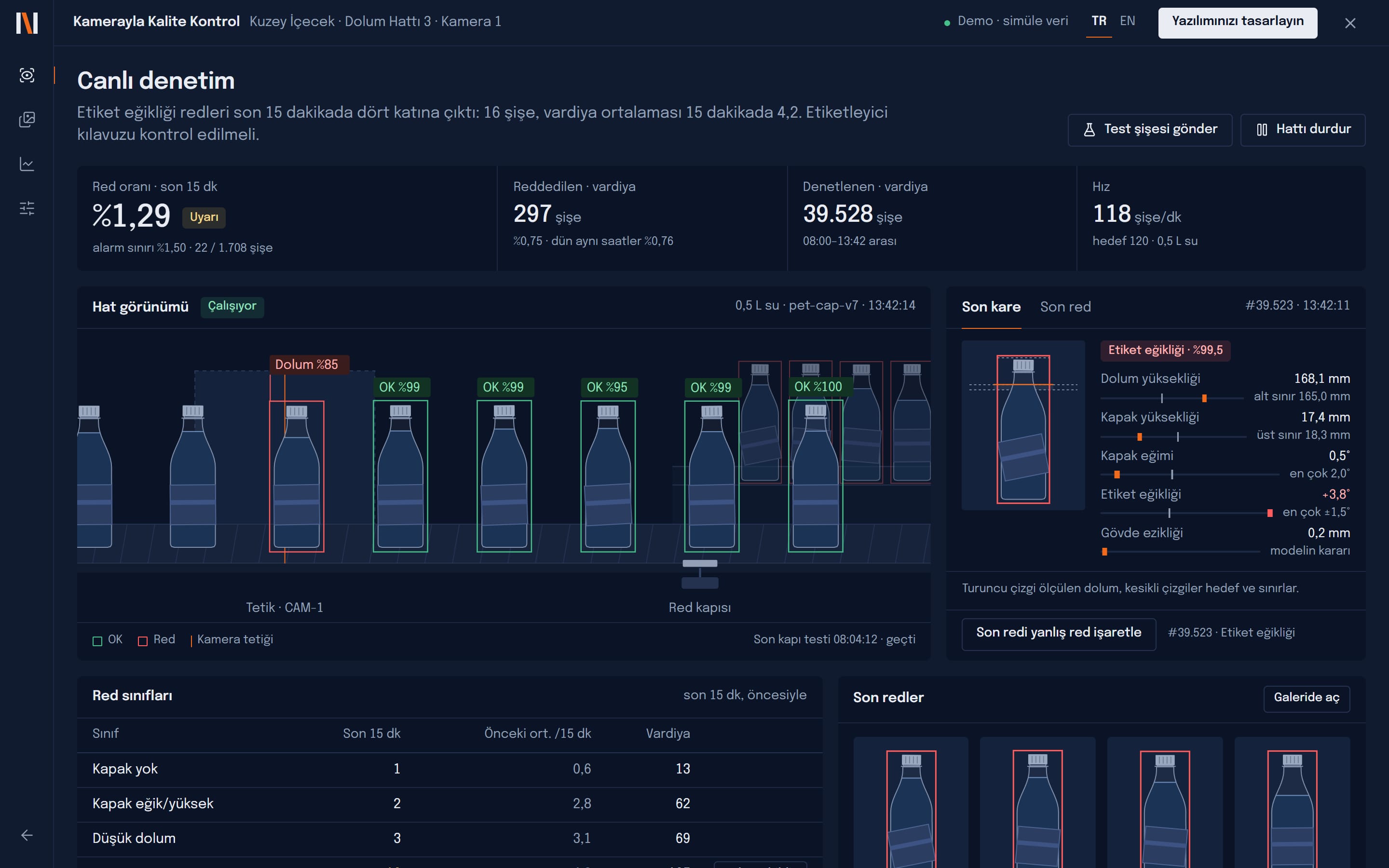Image resolution: width=1389 pixels, height=868 pixels.
Task: Click the 39.528 şişe inspected value
Action: pos(852,214)
